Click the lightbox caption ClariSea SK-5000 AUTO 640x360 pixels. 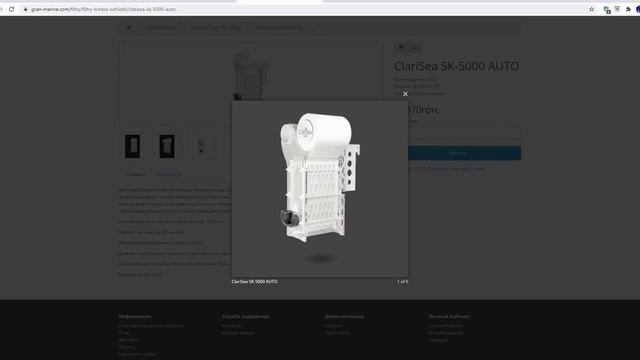click(x=254, y=282)
